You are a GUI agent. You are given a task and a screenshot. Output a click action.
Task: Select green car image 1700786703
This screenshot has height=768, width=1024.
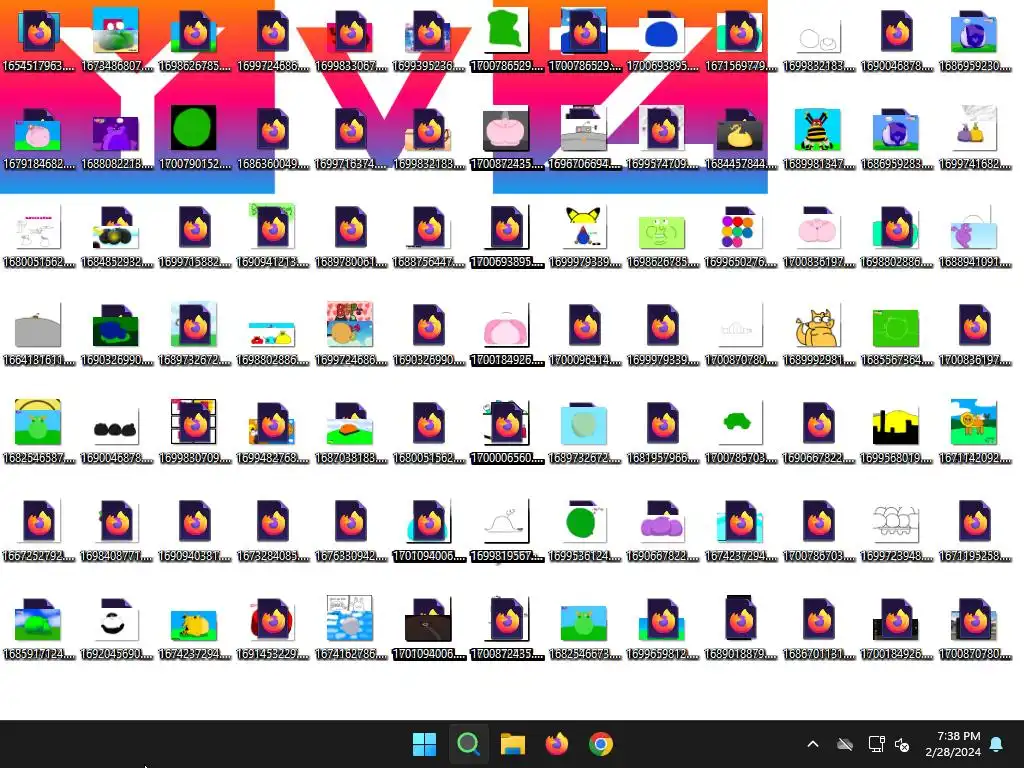tap(741, 432)
